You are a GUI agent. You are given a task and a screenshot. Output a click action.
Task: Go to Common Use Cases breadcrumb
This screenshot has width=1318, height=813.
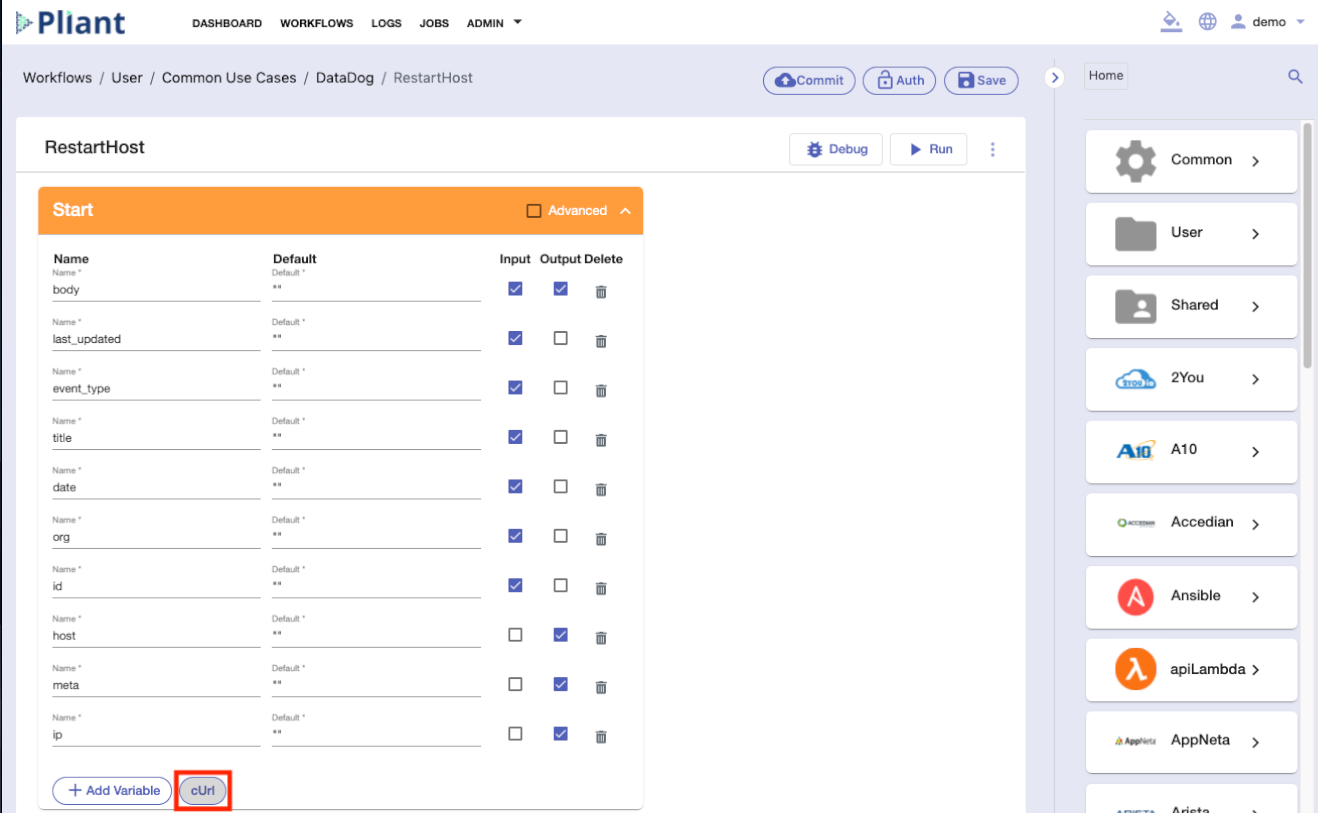[x=229, y=77]
